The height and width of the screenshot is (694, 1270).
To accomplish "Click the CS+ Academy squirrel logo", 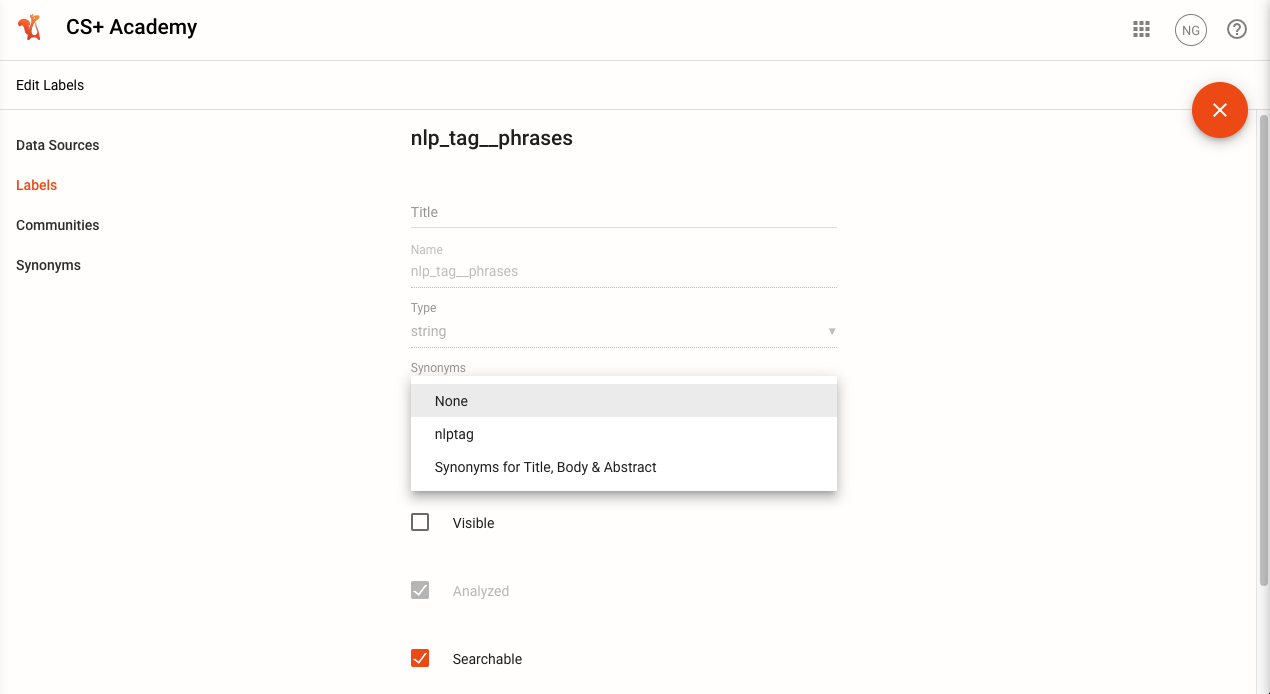I will pos(31,28).
